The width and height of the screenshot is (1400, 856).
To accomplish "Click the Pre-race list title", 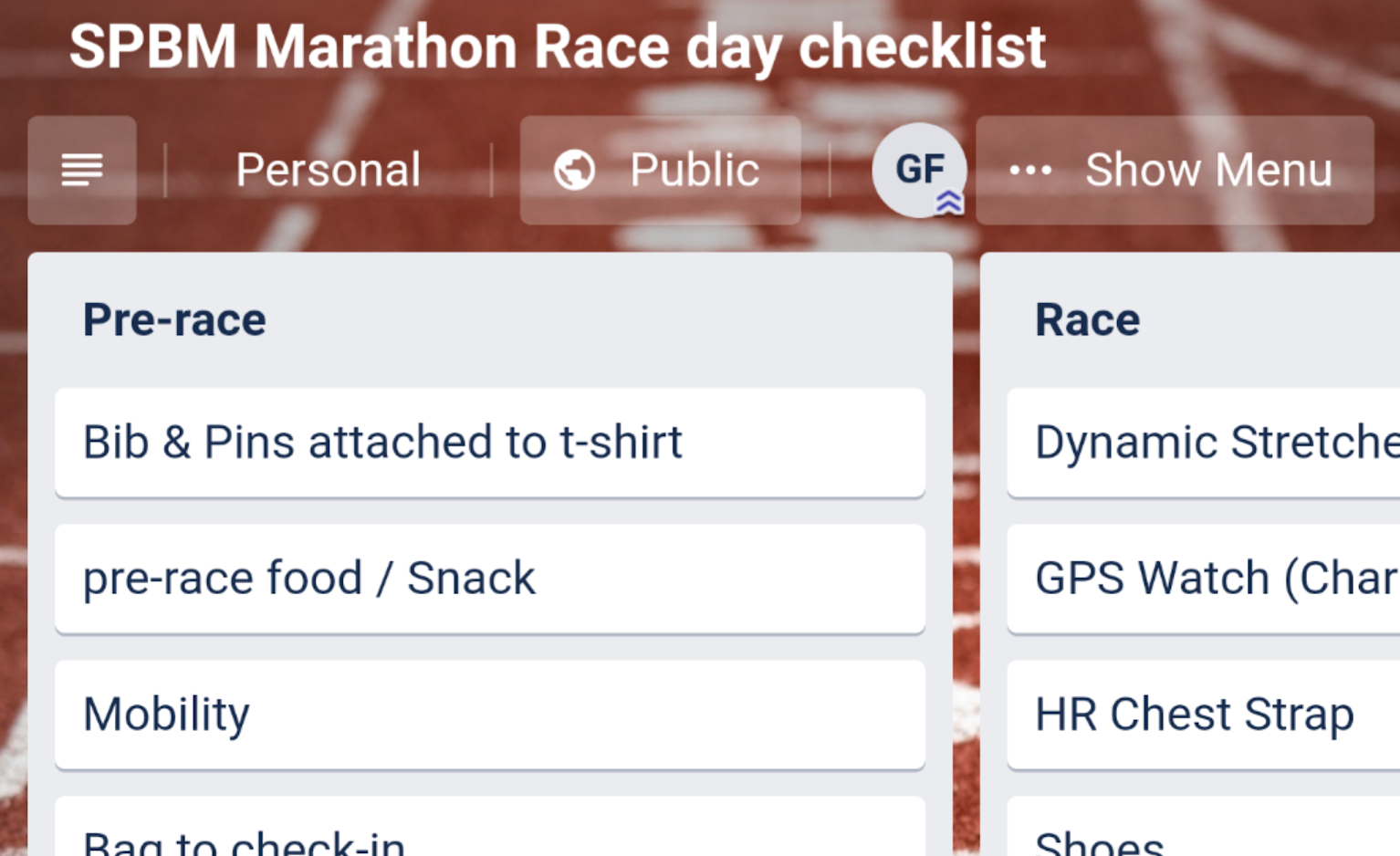I will pos(174,318).
